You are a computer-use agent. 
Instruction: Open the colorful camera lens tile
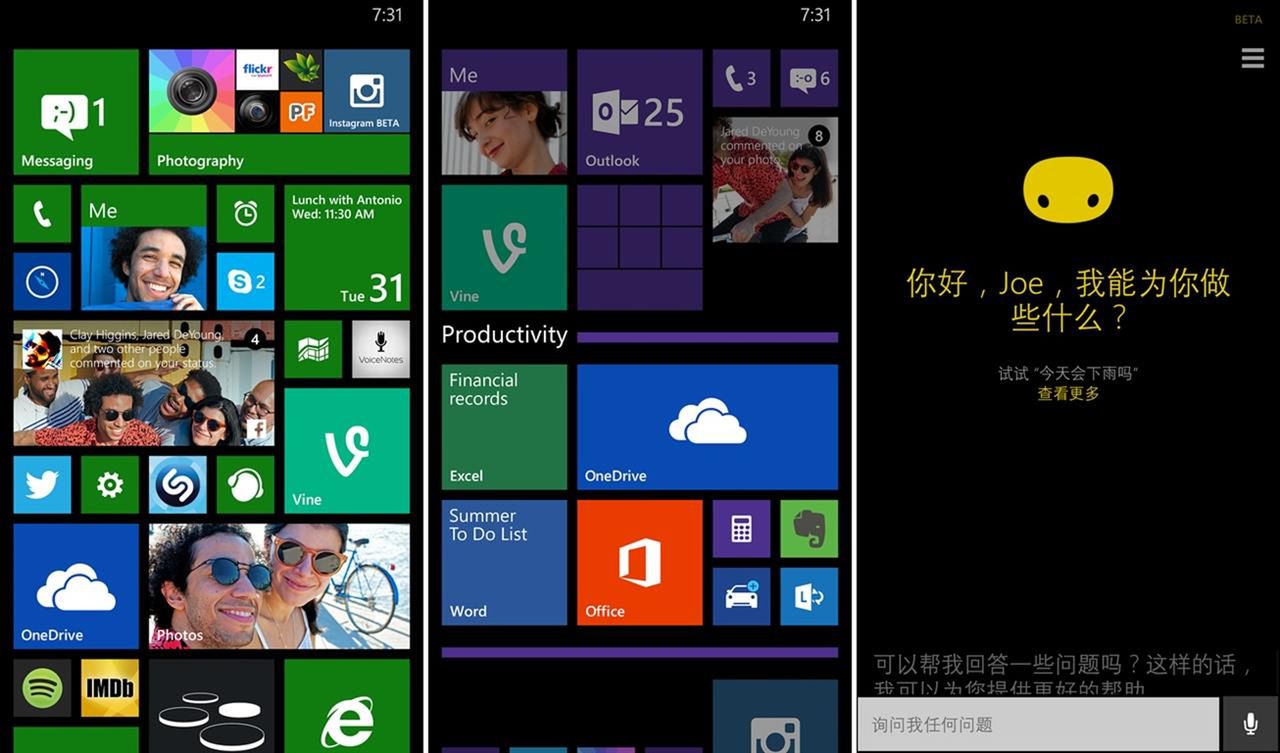tap(192, 91)
